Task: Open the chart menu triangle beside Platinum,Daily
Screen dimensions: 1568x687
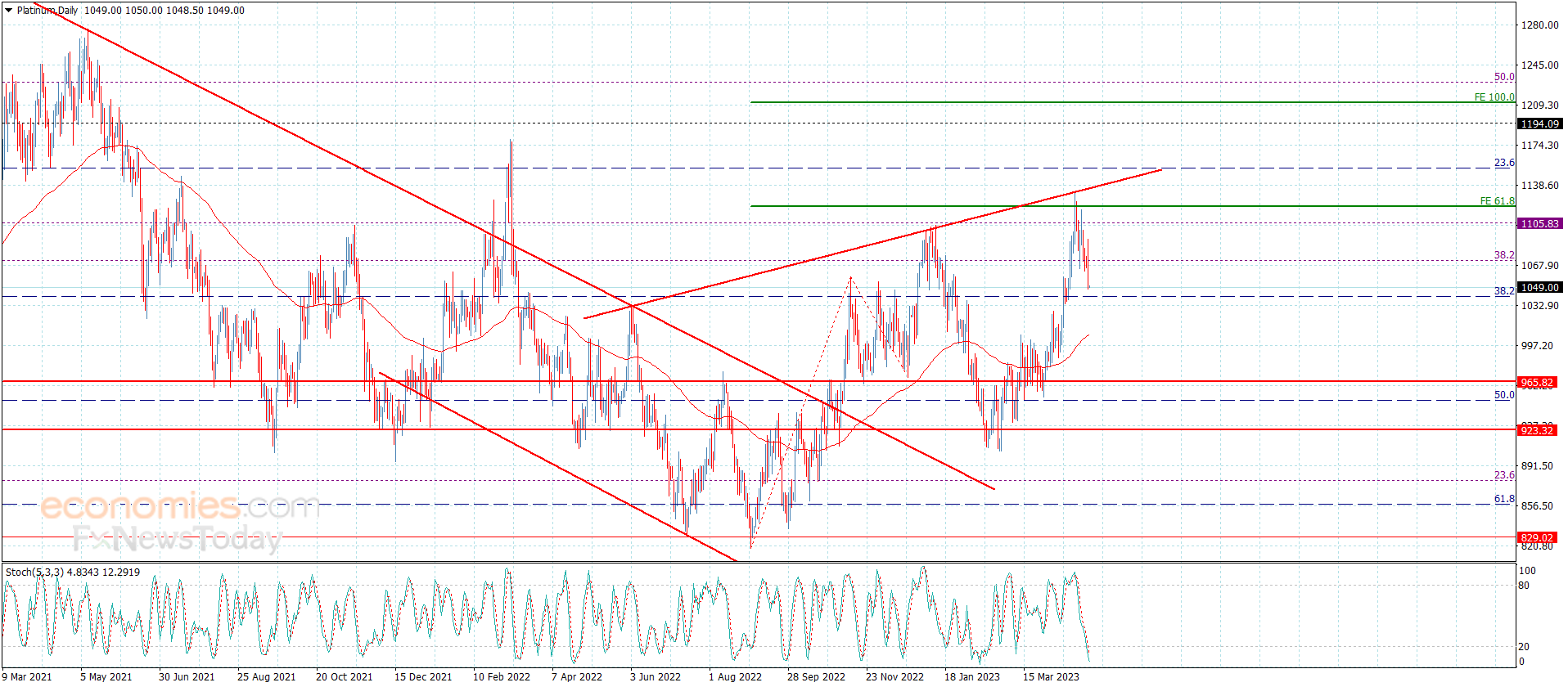Action: pos(8,11)
